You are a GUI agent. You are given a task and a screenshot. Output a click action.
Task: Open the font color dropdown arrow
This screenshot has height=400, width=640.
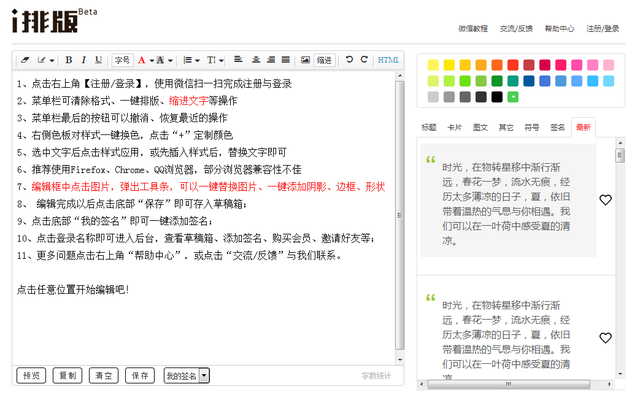[x=154, y=61]
